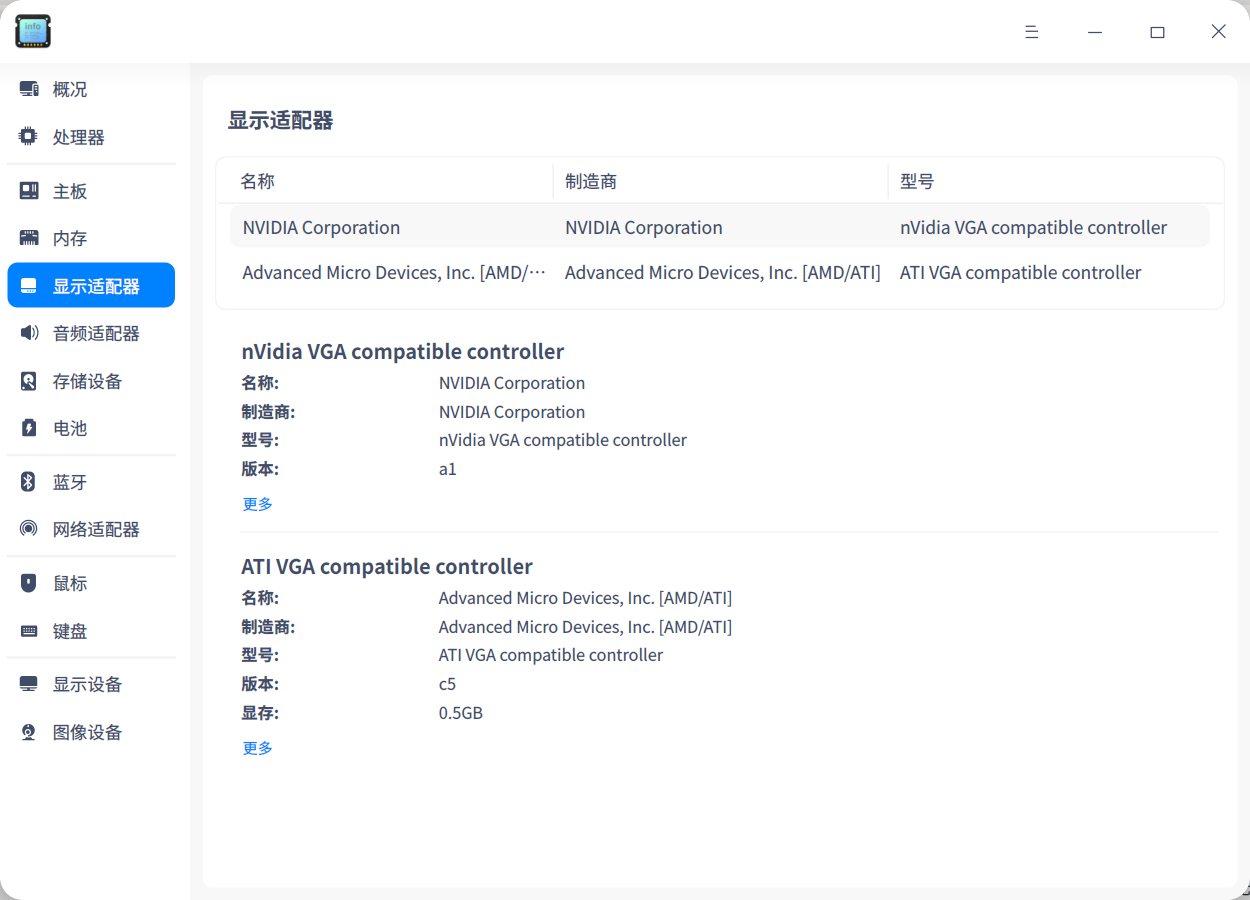This screenshot has width=1250, height=900.
Task: Select the NVIDIA Corporation name cell
Action: [x=321, y=227]
